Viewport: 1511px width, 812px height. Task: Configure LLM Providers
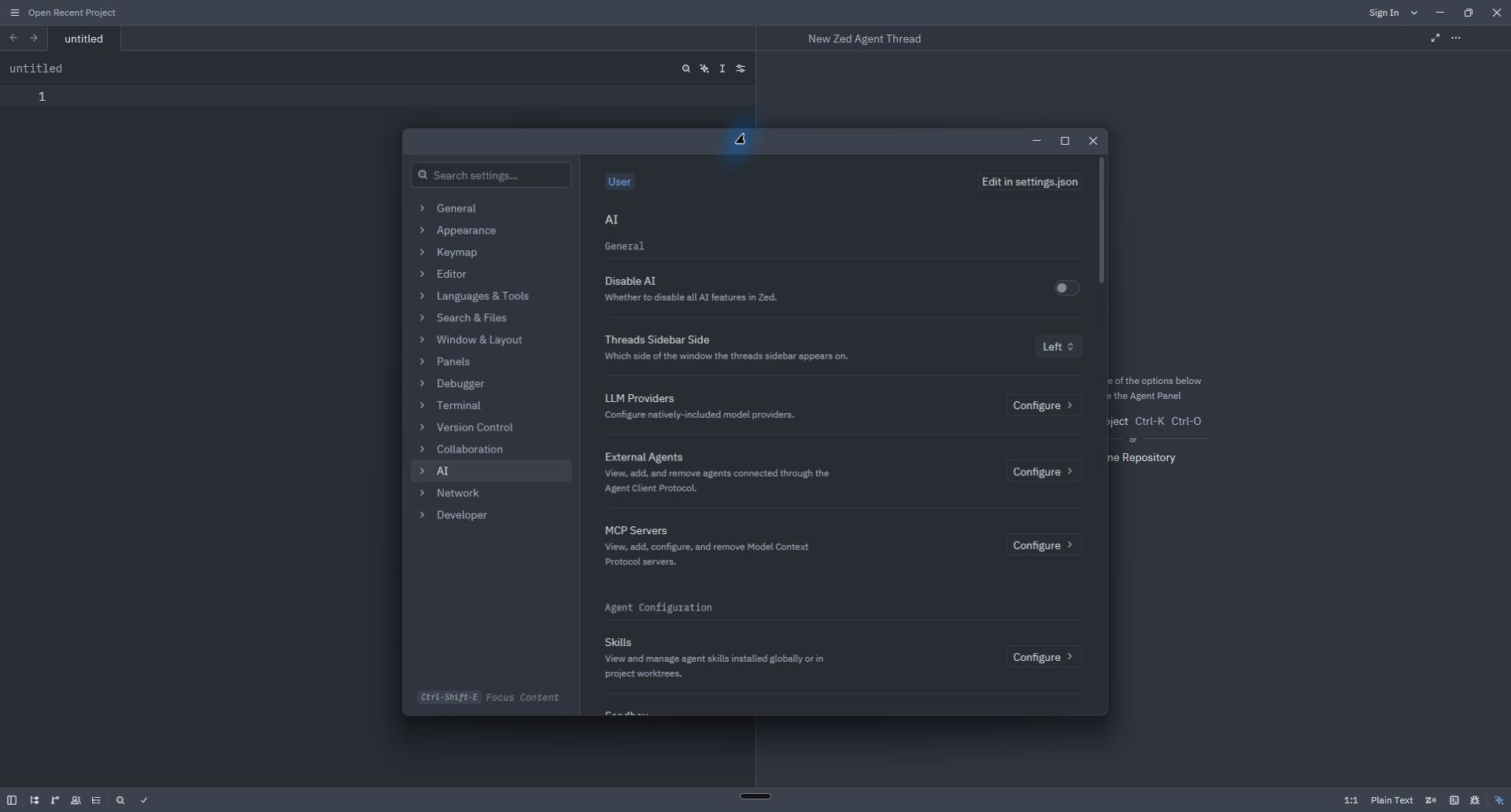tap(1044, 406)
